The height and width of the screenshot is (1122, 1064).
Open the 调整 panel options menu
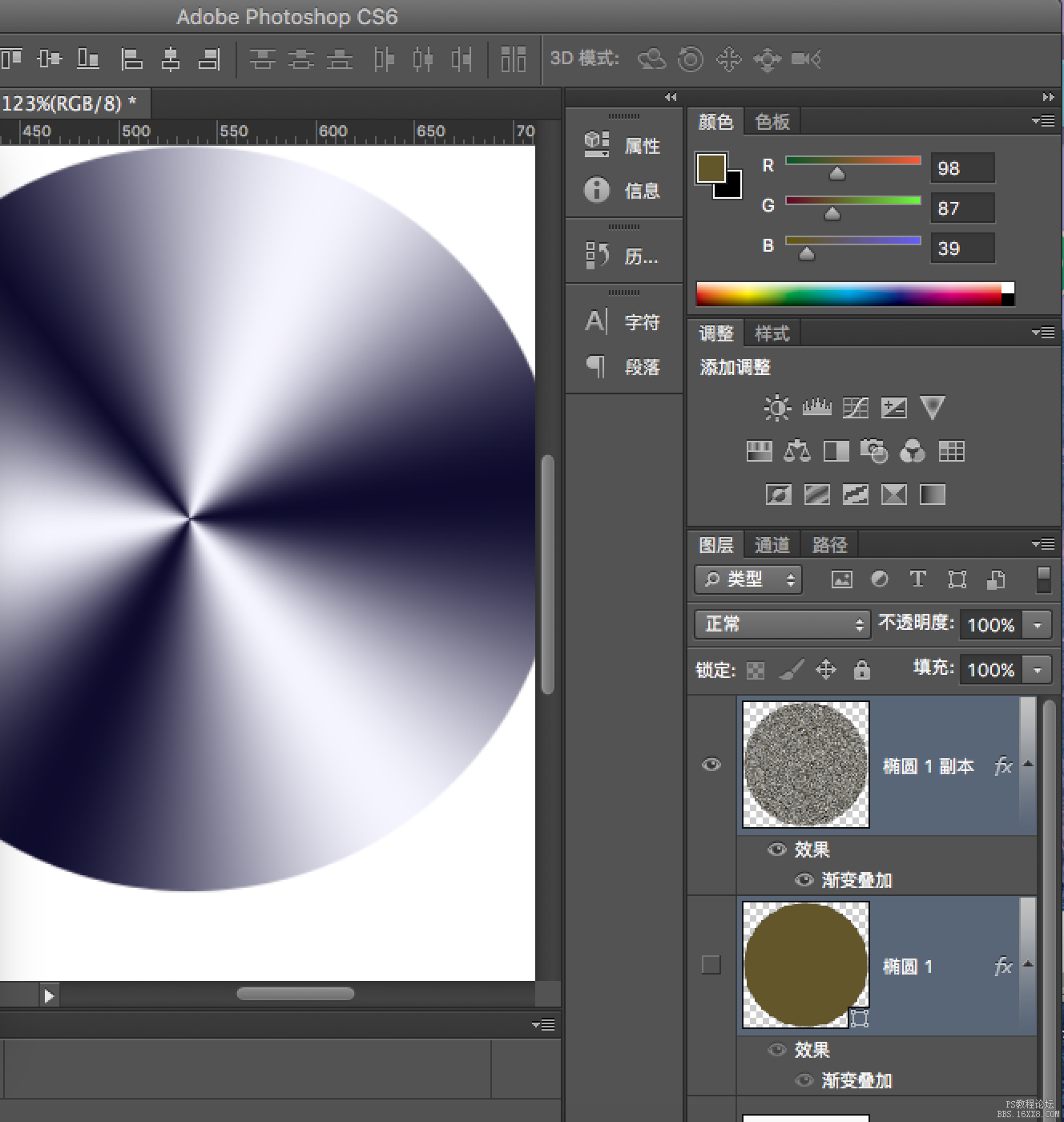click(x=1043, y=333)
